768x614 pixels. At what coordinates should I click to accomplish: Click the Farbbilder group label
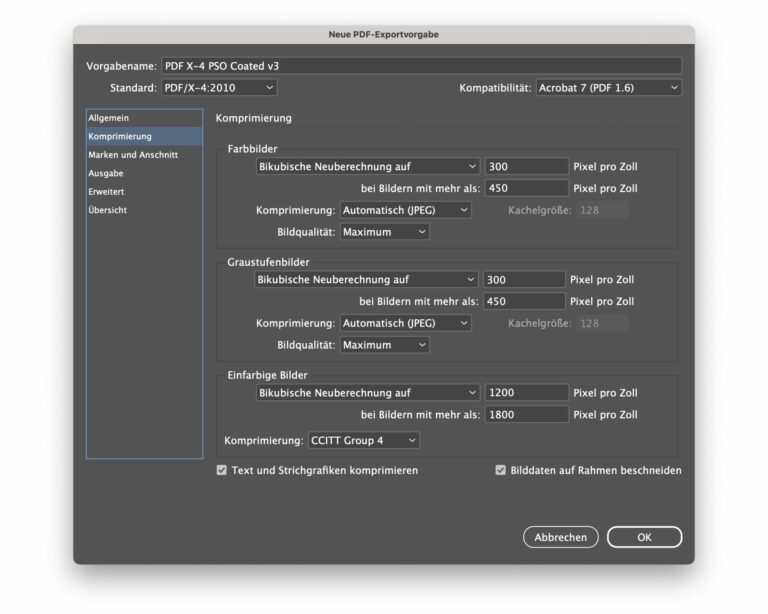252,149
